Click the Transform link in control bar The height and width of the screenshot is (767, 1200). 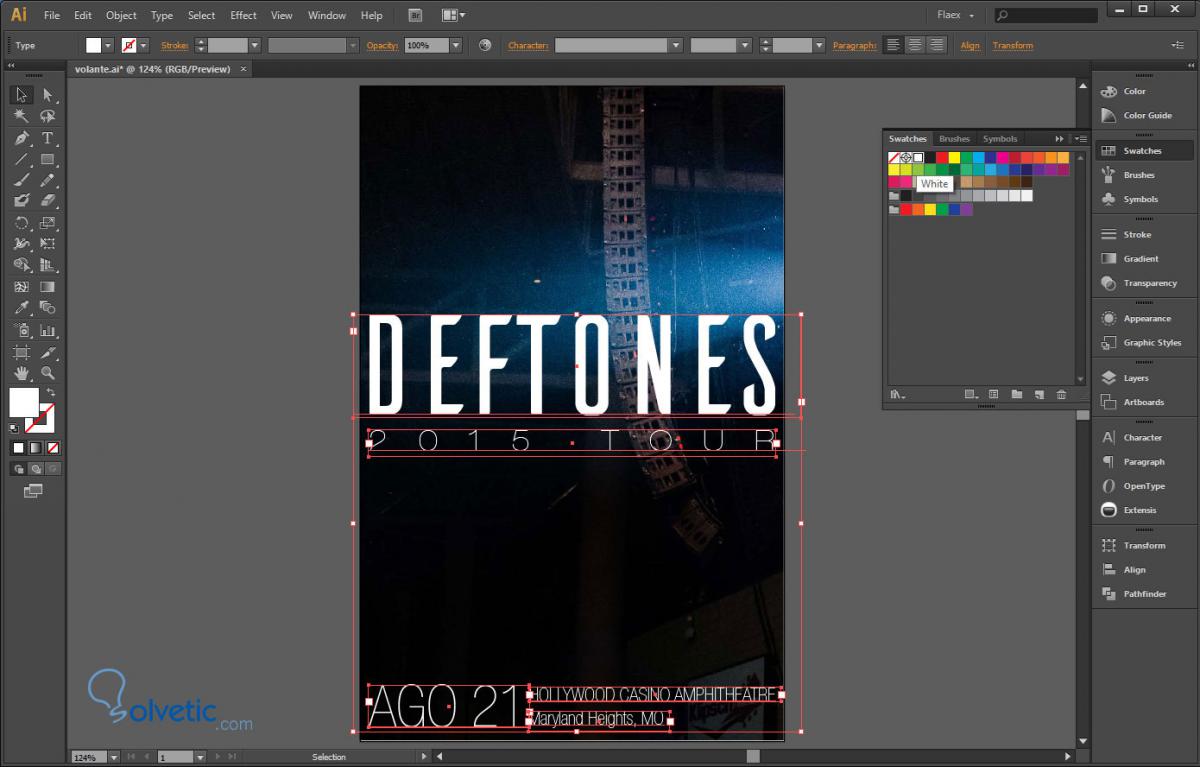coord(1012,46)
